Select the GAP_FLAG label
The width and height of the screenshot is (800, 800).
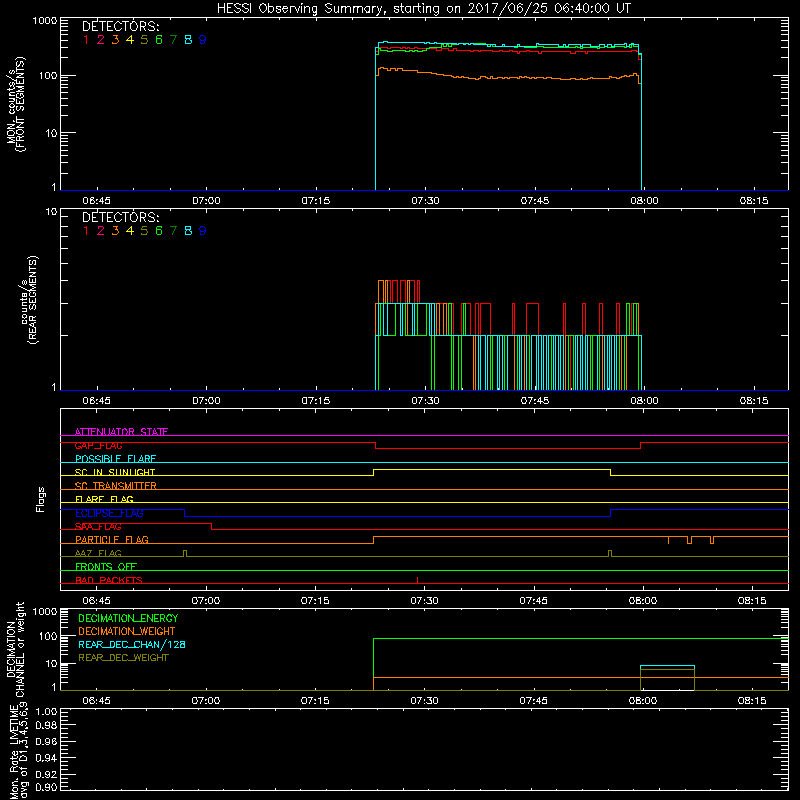point(98,445)
